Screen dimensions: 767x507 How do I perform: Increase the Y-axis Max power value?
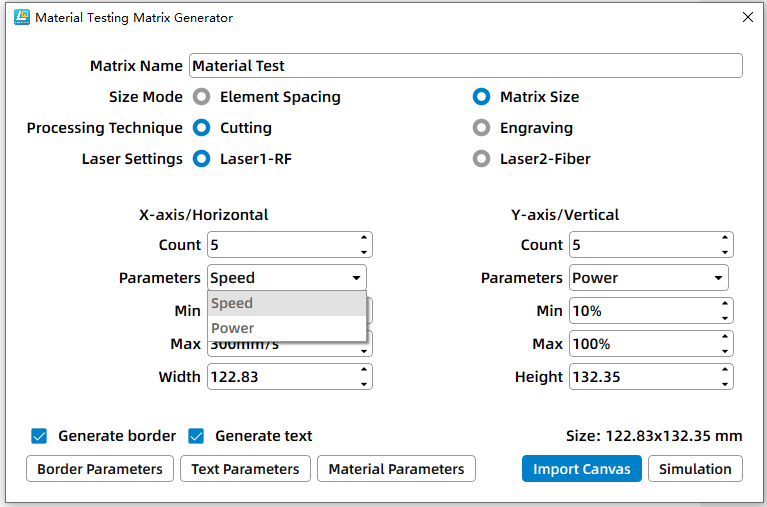point(725,338)
